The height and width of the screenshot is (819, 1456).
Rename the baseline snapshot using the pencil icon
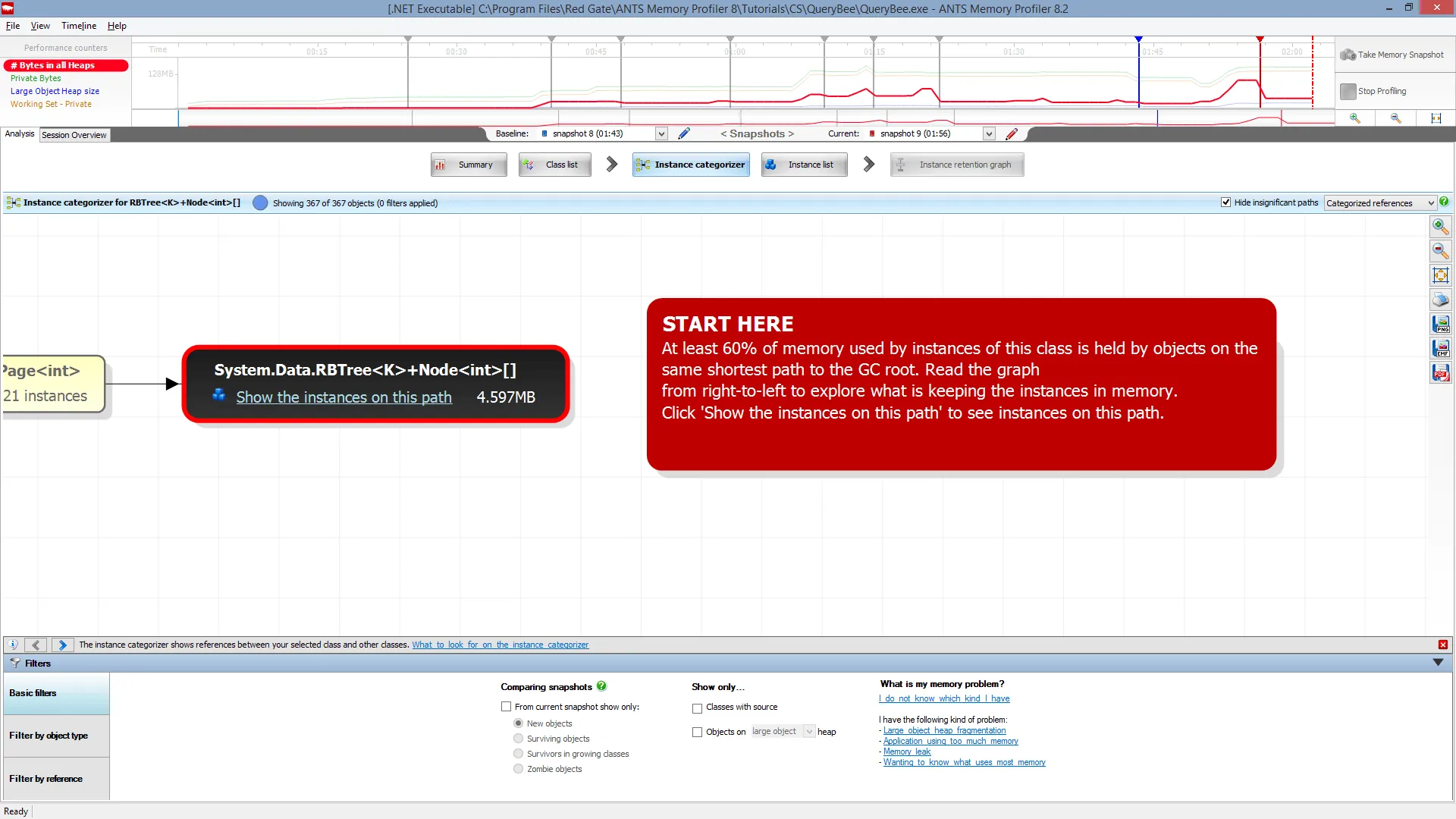685,133
